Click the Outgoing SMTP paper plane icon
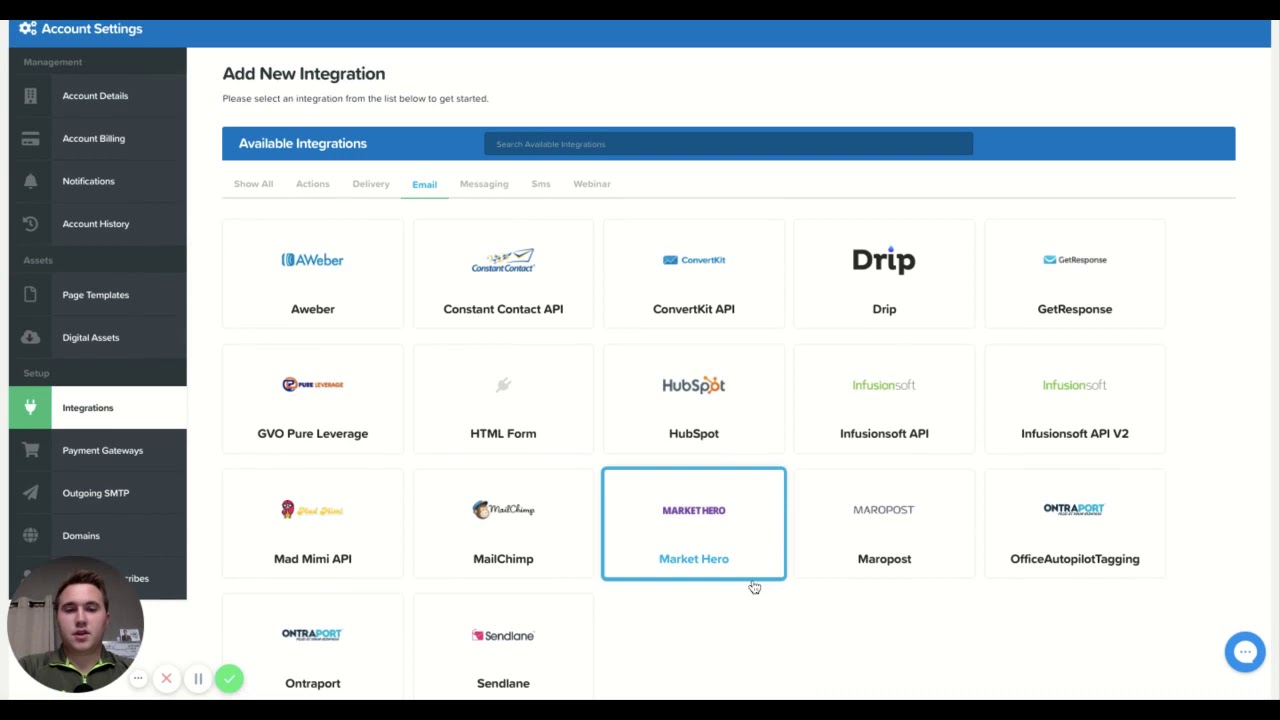The height and width of the screenshot is (720, 1280). (x=30, y=493)
